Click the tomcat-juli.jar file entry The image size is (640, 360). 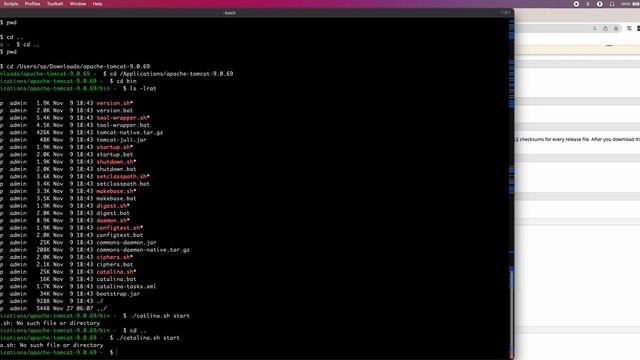(121, 140)
